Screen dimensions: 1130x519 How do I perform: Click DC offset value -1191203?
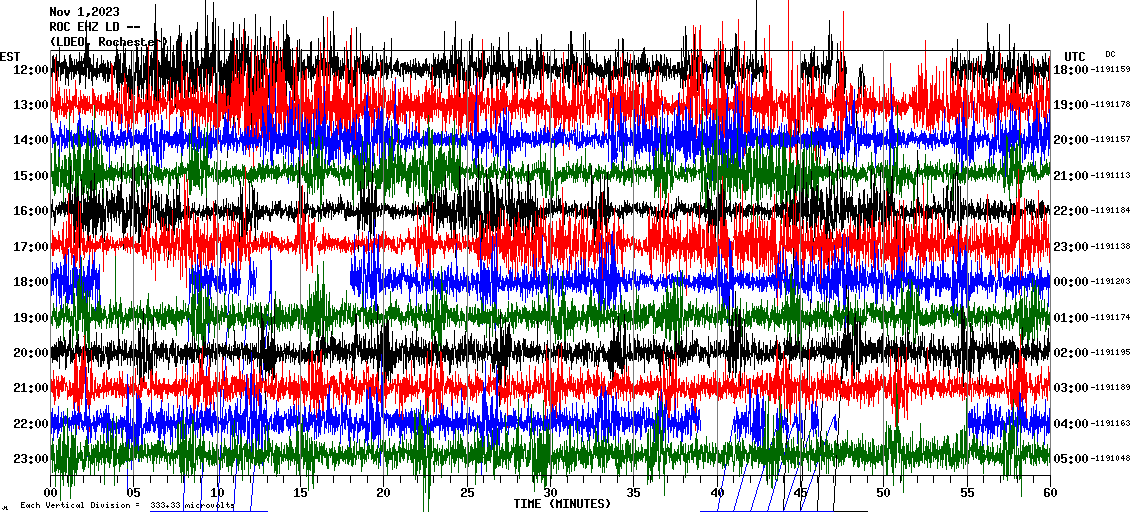tap(1110, 282)
